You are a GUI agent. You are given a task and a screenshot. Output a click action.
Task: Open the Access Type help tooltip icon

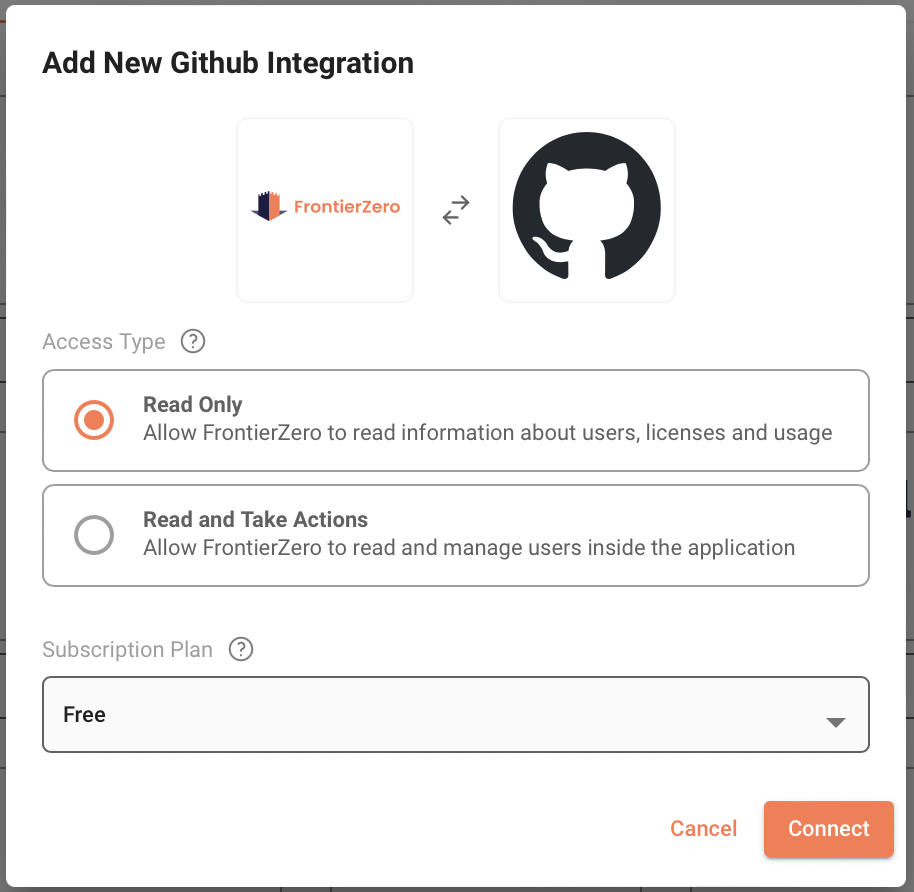click(193, 342)
